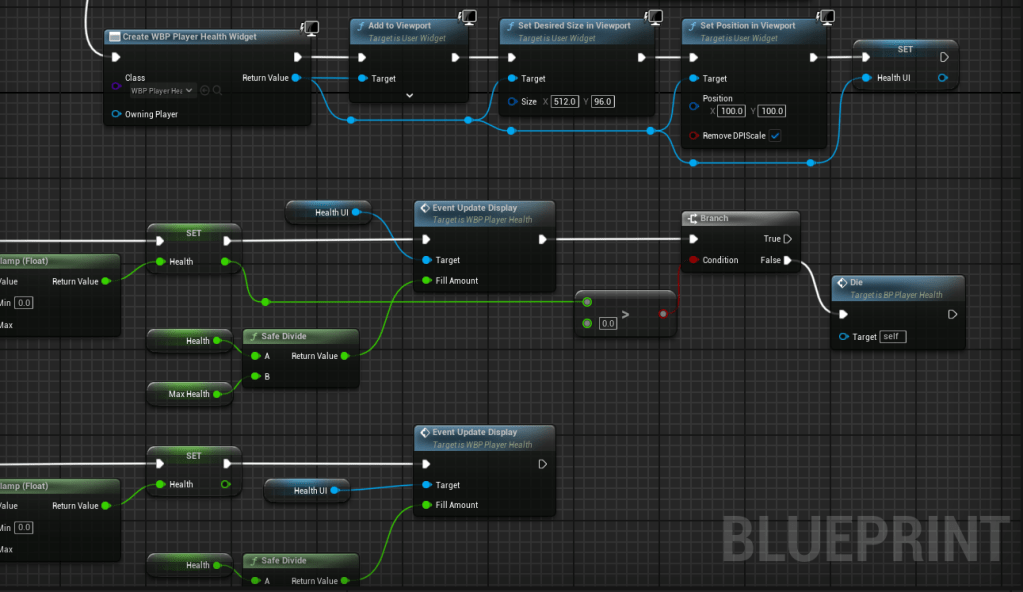Click the Owning Player input pin

click(116, 114)
